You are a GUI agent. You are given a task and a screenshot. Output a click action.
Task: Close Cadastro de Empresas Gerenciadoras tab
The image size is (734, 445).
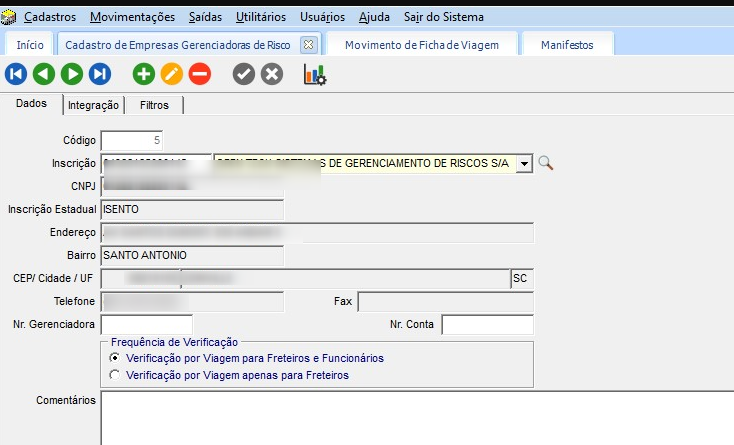308,45
